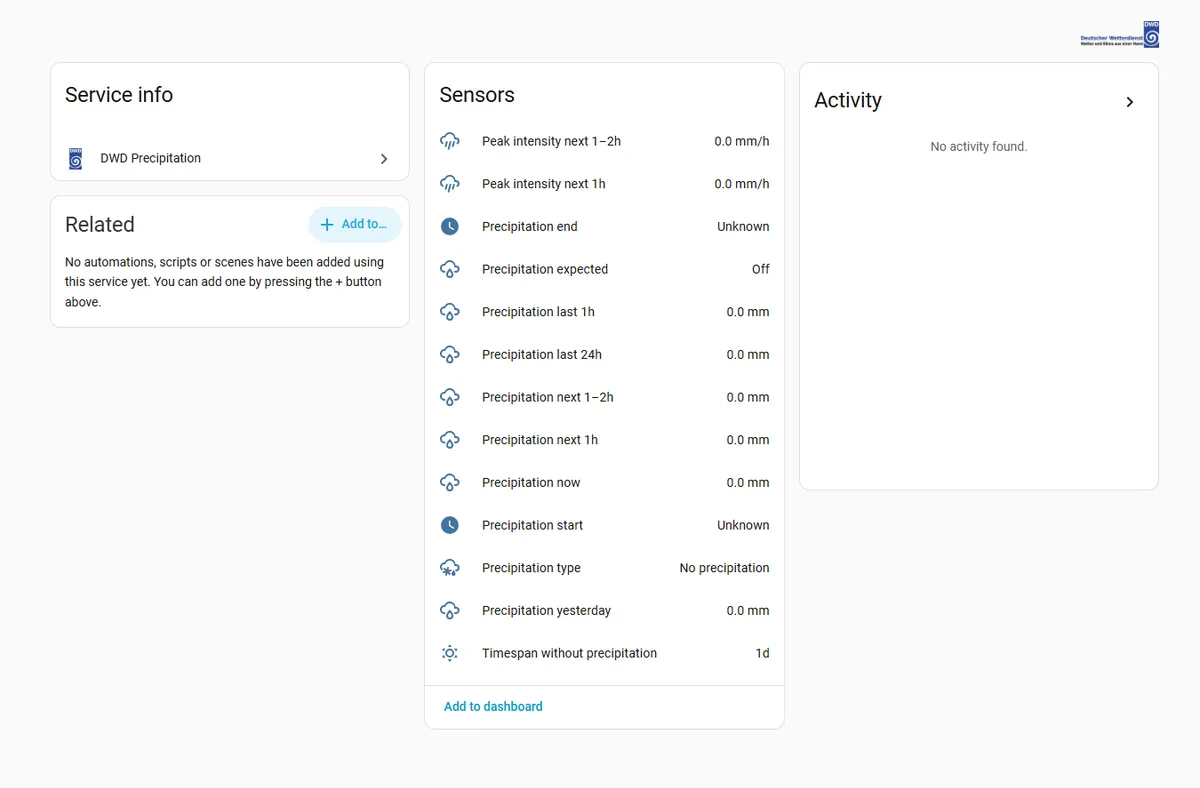Select the Precipitation end sensor label
This screenshot has width=1200, height=788.
[529, 227]
